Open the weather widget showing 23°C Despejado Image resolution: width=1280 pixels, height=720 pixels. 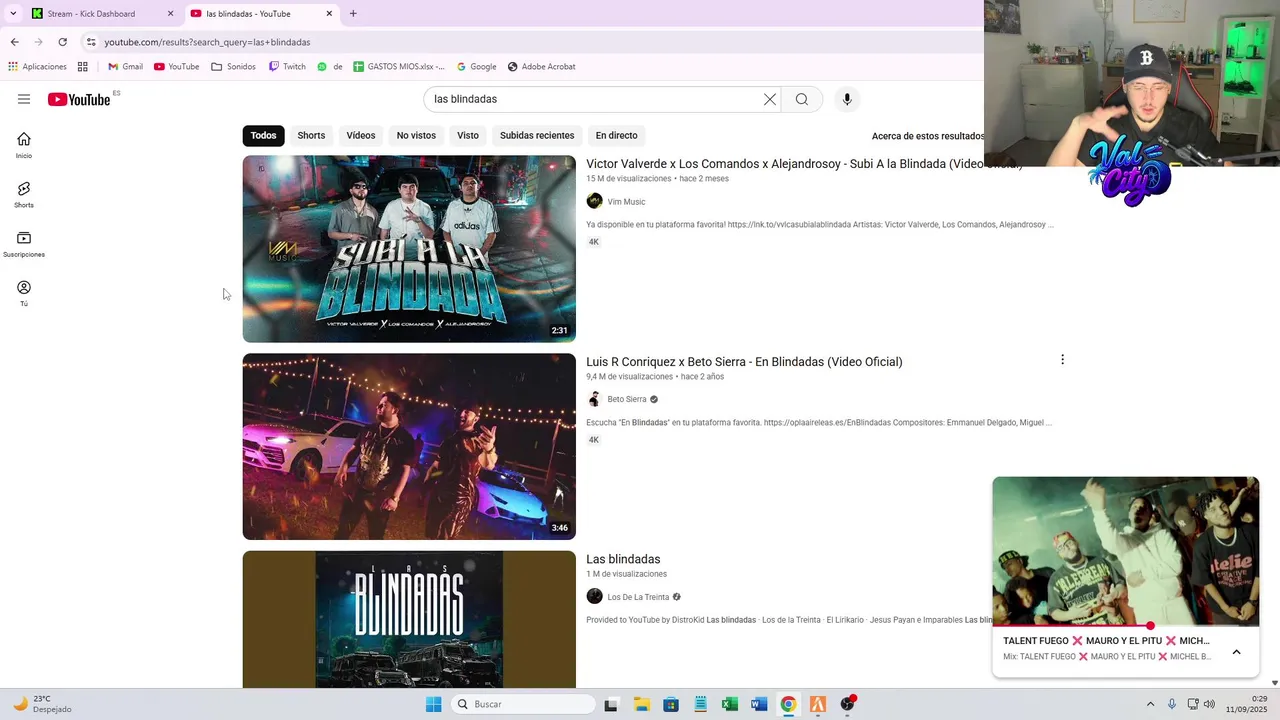[x=40, y=704]
